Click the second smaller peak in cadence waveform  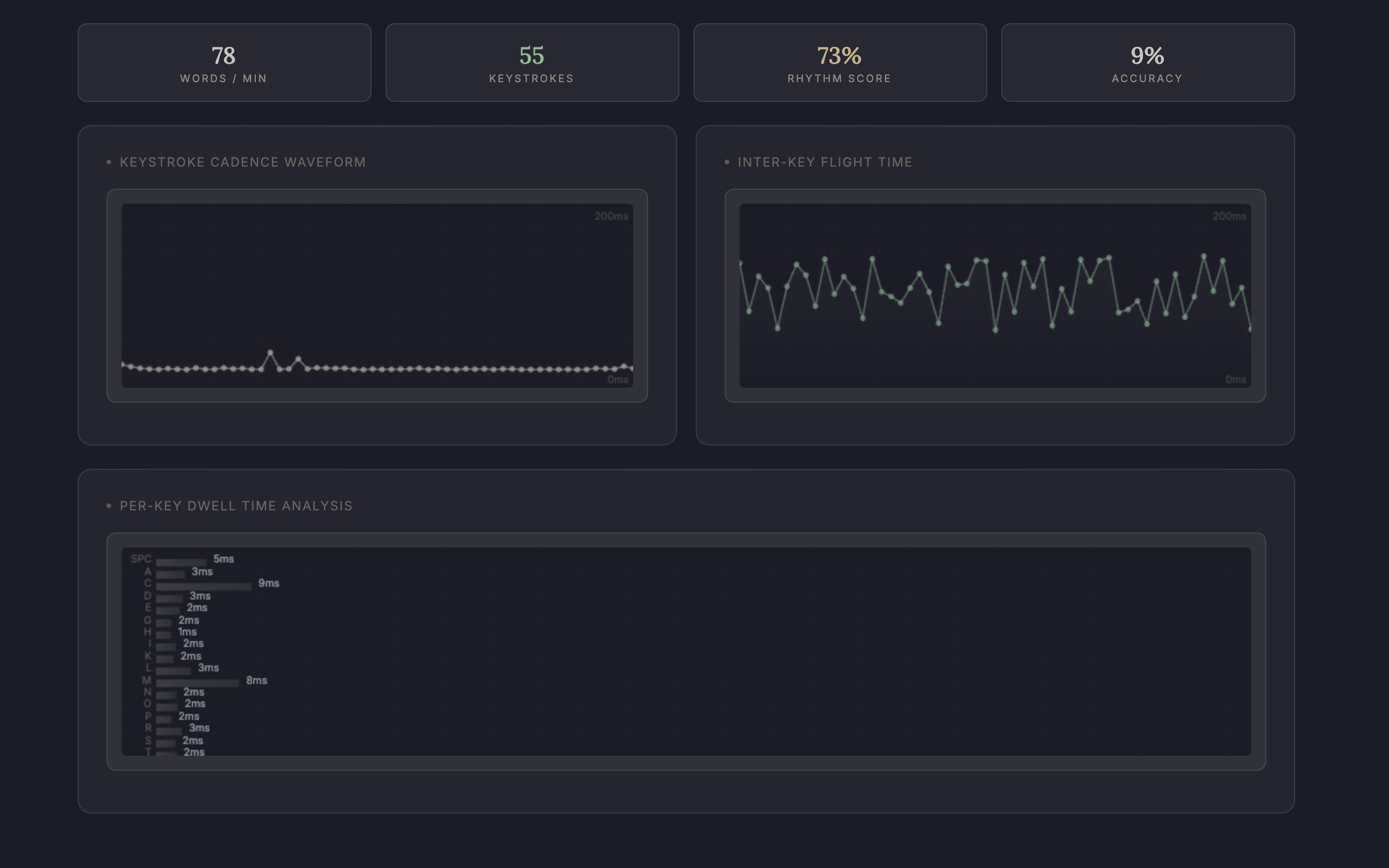[x=298, y=359]
